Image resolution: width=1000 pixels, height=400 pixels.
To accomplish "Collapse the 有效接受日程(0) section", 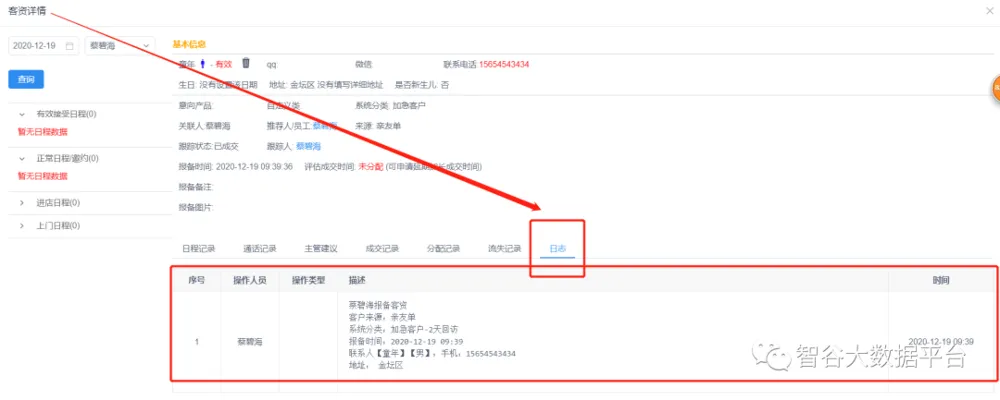I will [22, 115].
